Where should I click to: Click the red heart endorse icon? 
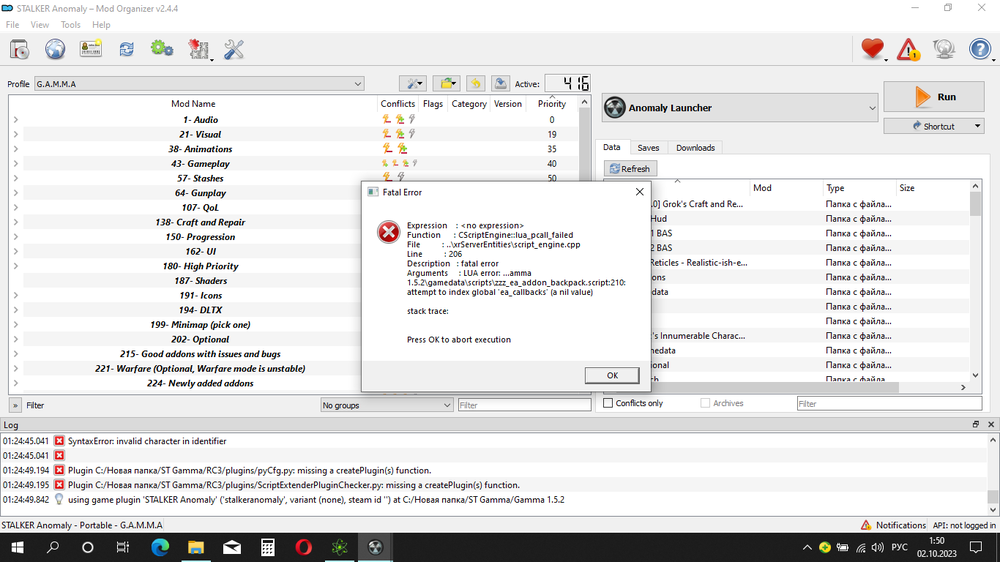point(873,48)
